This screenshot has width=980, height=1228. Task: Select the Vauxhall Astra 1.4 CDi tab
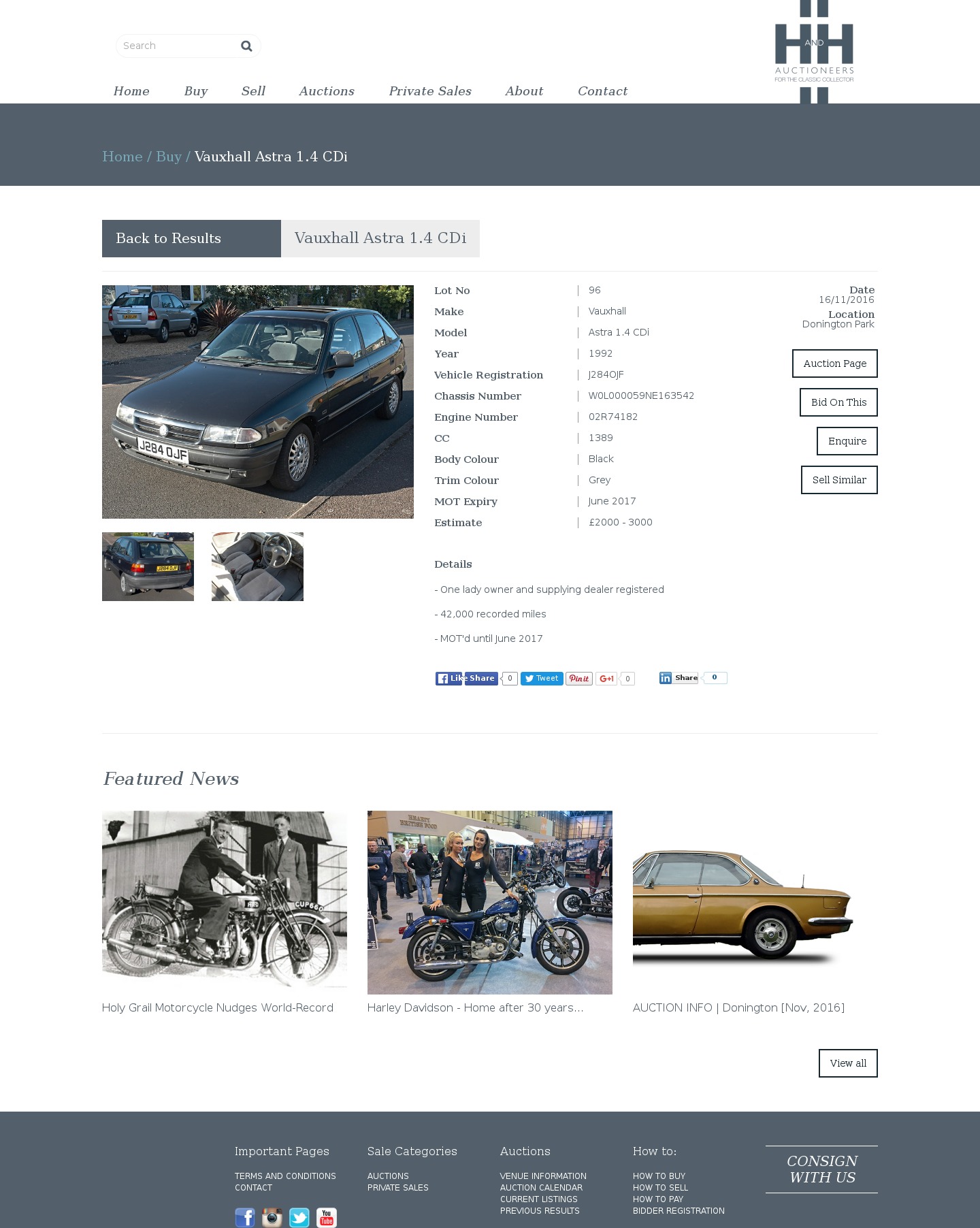(x=380, y=238)
